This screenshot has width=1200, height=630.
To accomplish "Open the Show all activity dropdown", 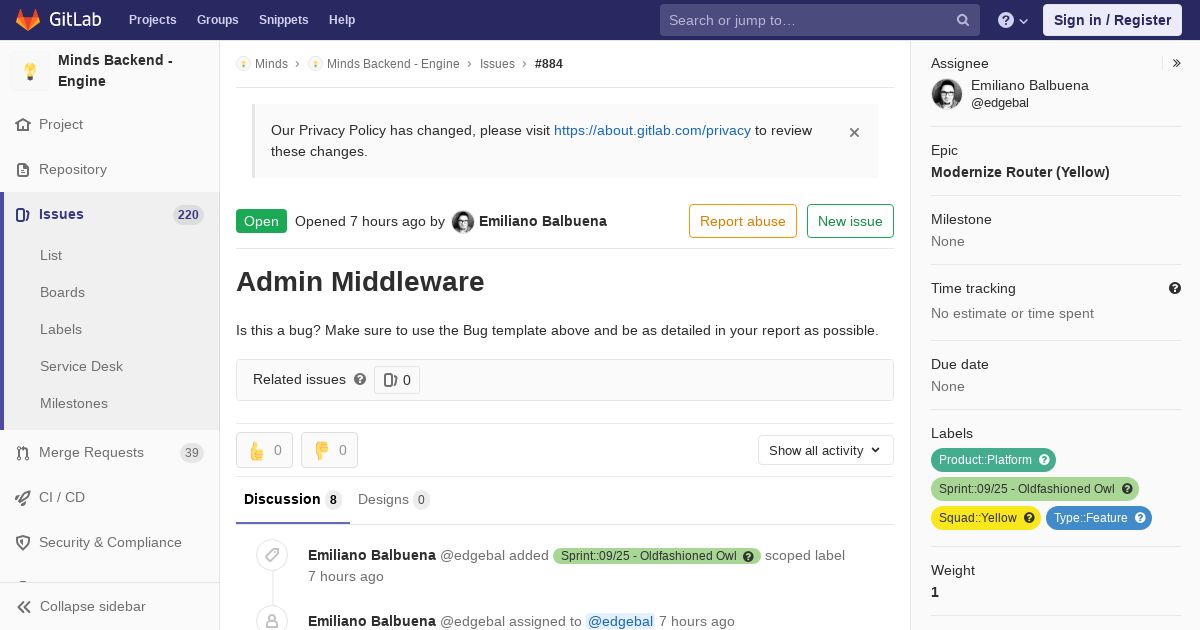I will (826, 450).
